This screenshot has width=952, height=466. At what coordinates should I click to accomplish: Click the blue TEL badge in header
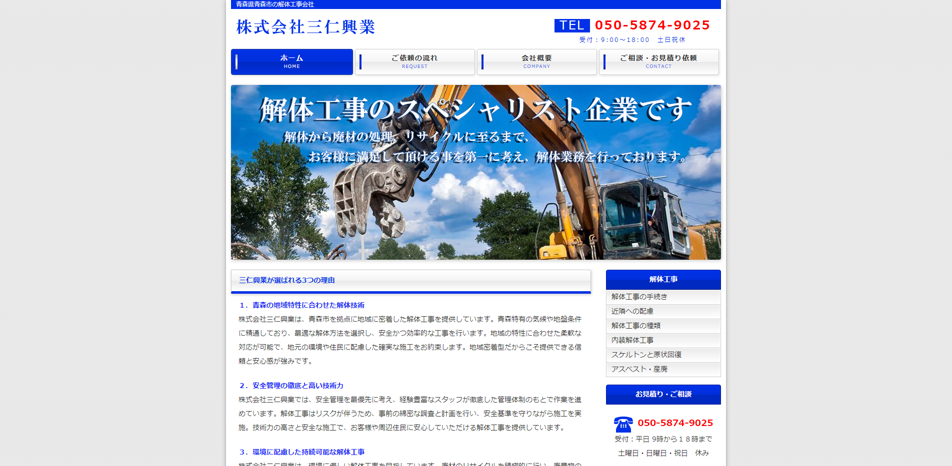pyautogui.click(x=572, y=26)
